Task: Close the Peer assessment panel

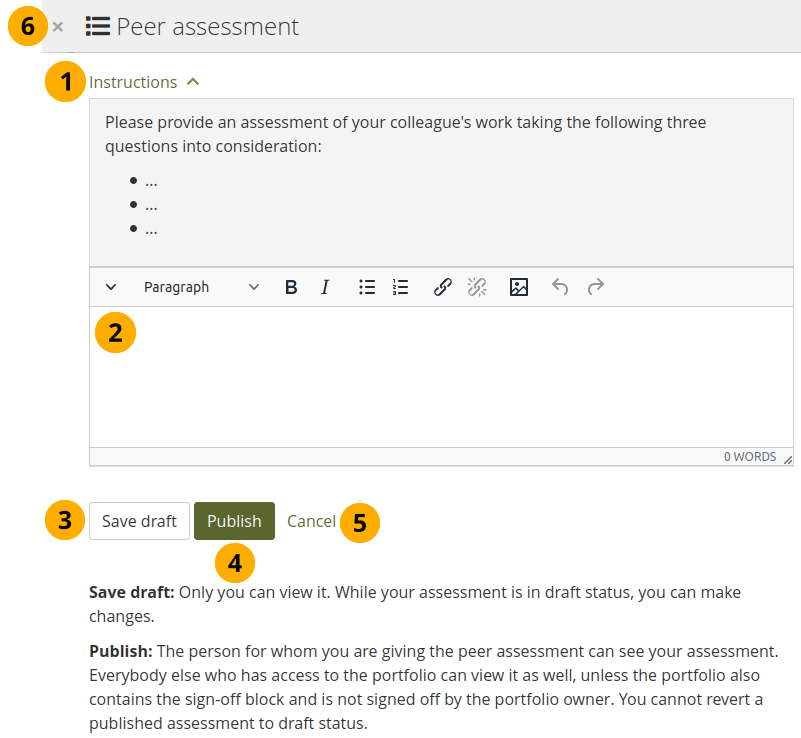Action: click(x=58, y=27)
